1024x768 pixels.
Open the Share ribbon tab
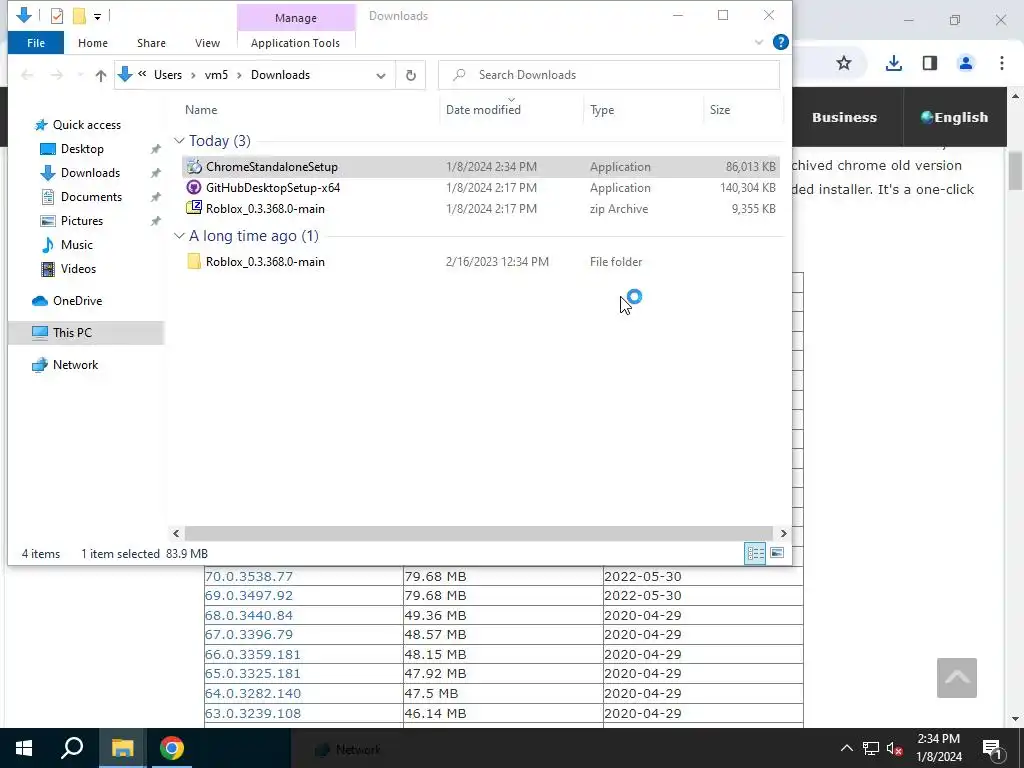[151, 43]
